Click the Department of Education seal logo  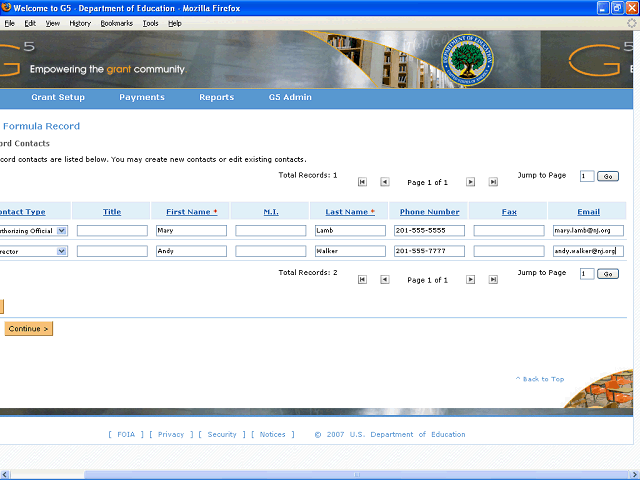pyautogui.click(x=467, y=60)
